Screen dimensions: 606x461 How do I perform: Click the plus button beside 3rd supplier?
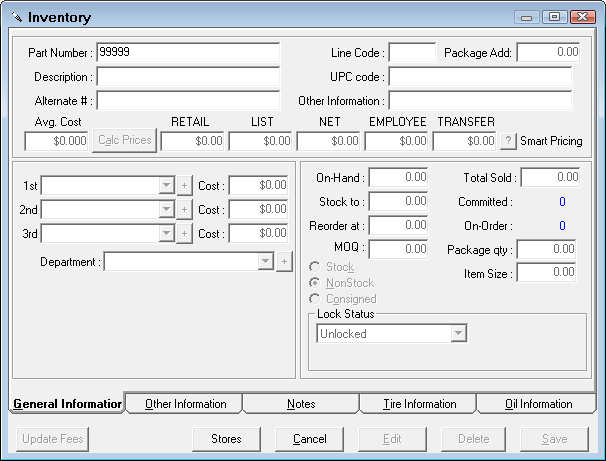click(x=184, y=233)
